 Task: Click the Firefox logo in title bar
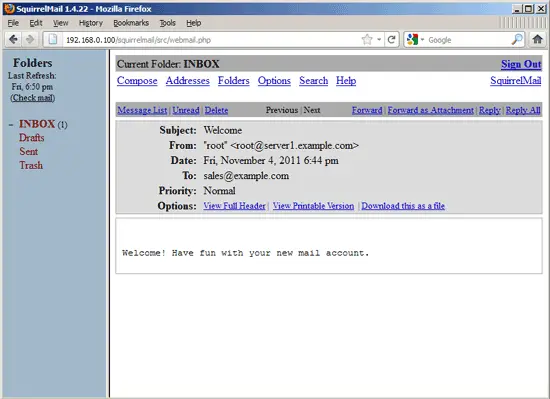coord(9,8)
